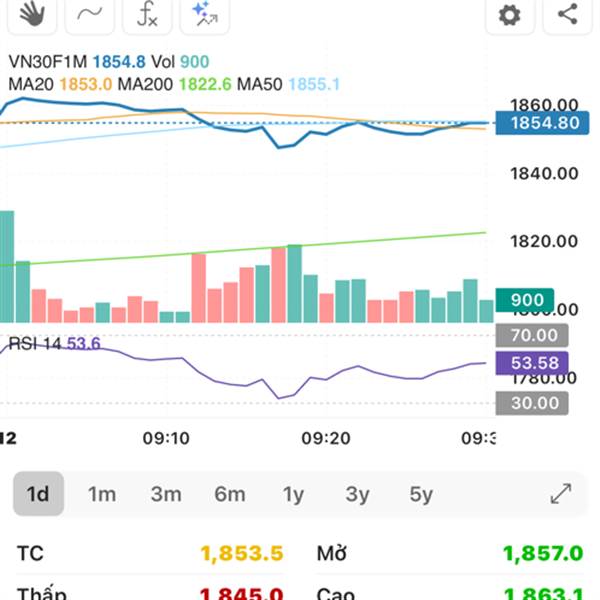600x600 pixels.
Task: Click the 09:20 time axis marker
Action: 326,438
